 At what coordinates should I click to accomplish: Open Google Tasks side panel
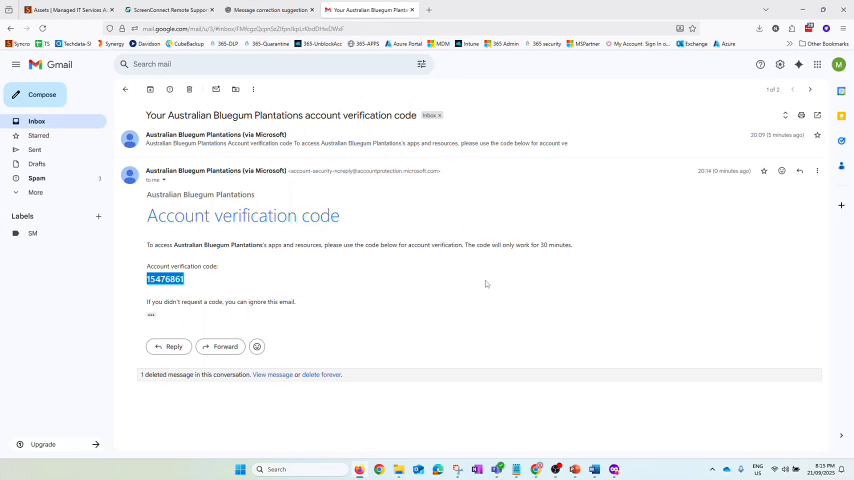point(841,141)
